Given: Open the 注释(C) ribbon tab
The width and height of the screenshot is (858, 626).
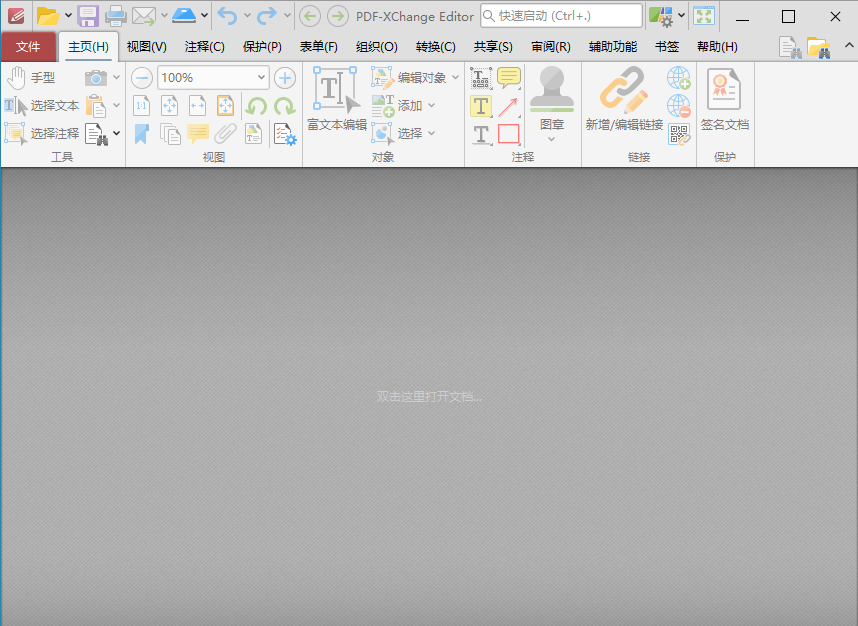Looking at the screenshot, I should coord(205,47).
